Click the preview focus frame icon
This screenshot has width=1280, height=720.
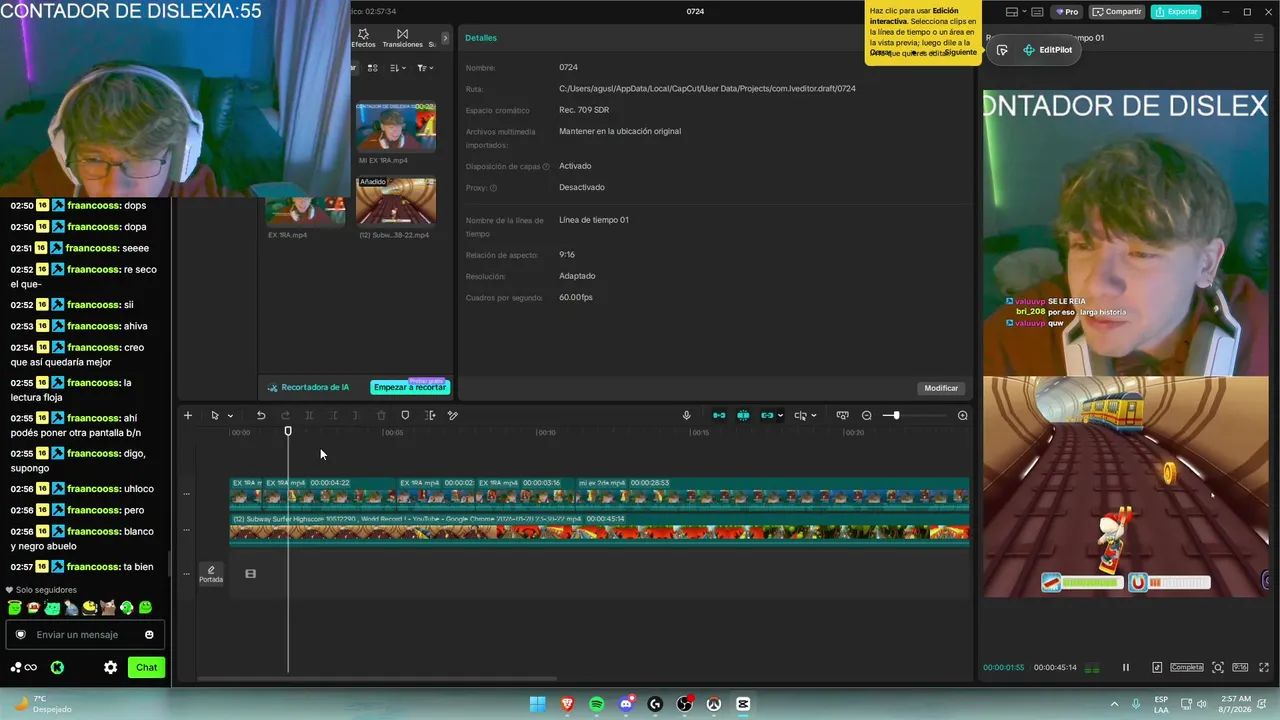pyautogui.click(x=1218, y=667)
